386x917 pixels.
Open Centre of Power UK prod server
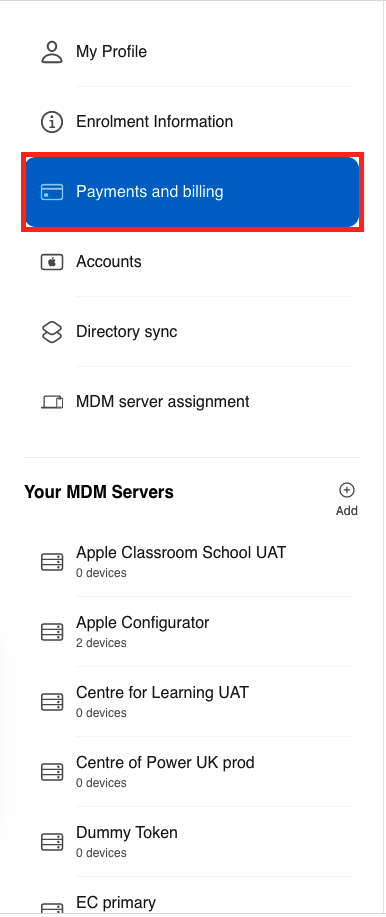click(x=191, y=772)
